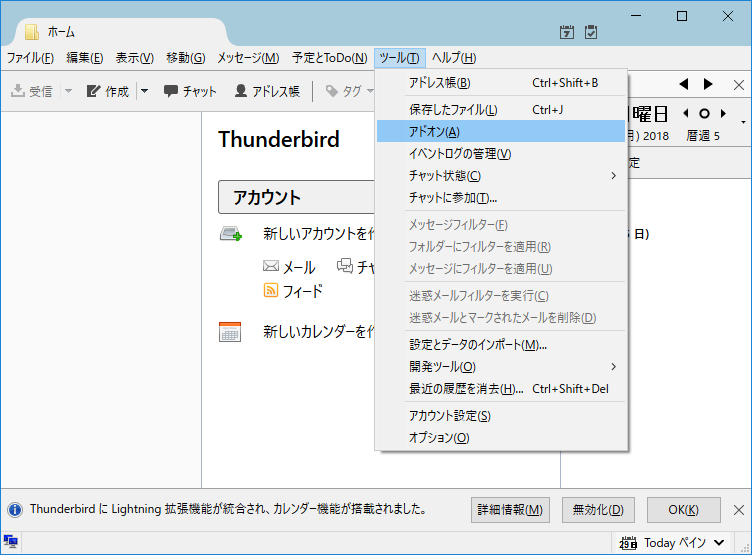
Task: Click the 受信 download icon
Action: (17, 91)
